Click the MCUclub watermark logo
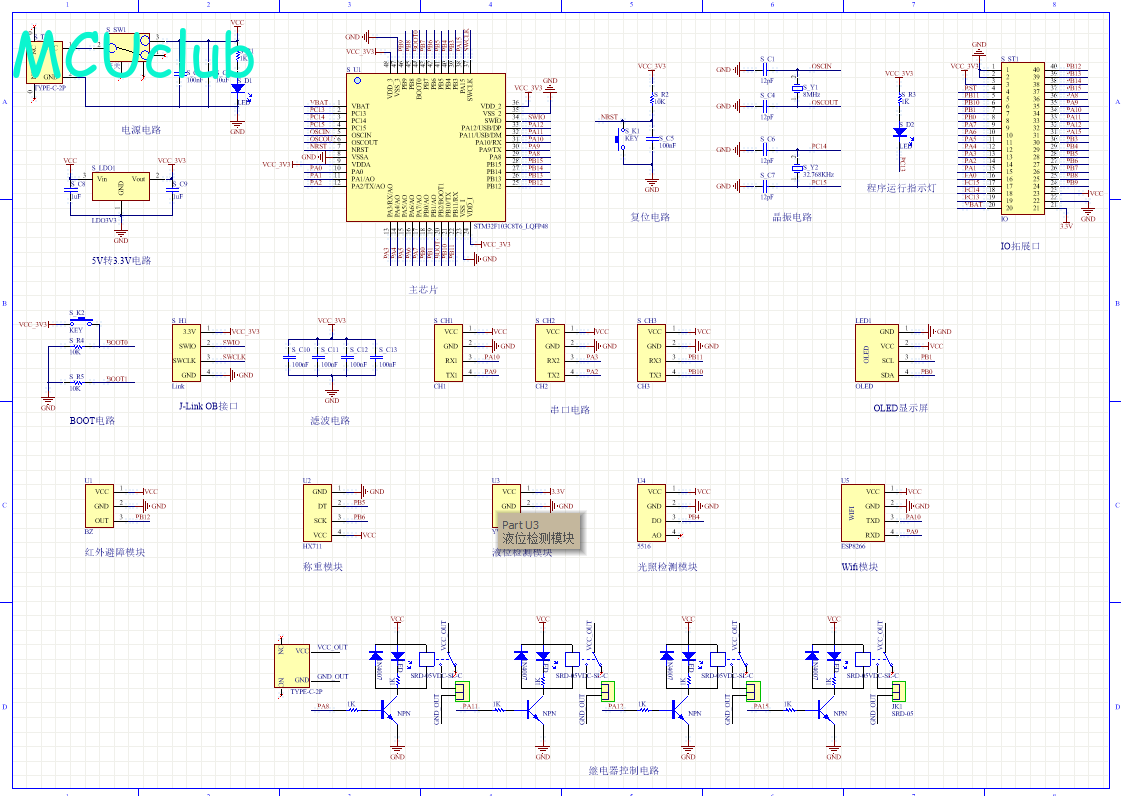Viewport: 1121px width, 796px height. click(x=134, y=55)
